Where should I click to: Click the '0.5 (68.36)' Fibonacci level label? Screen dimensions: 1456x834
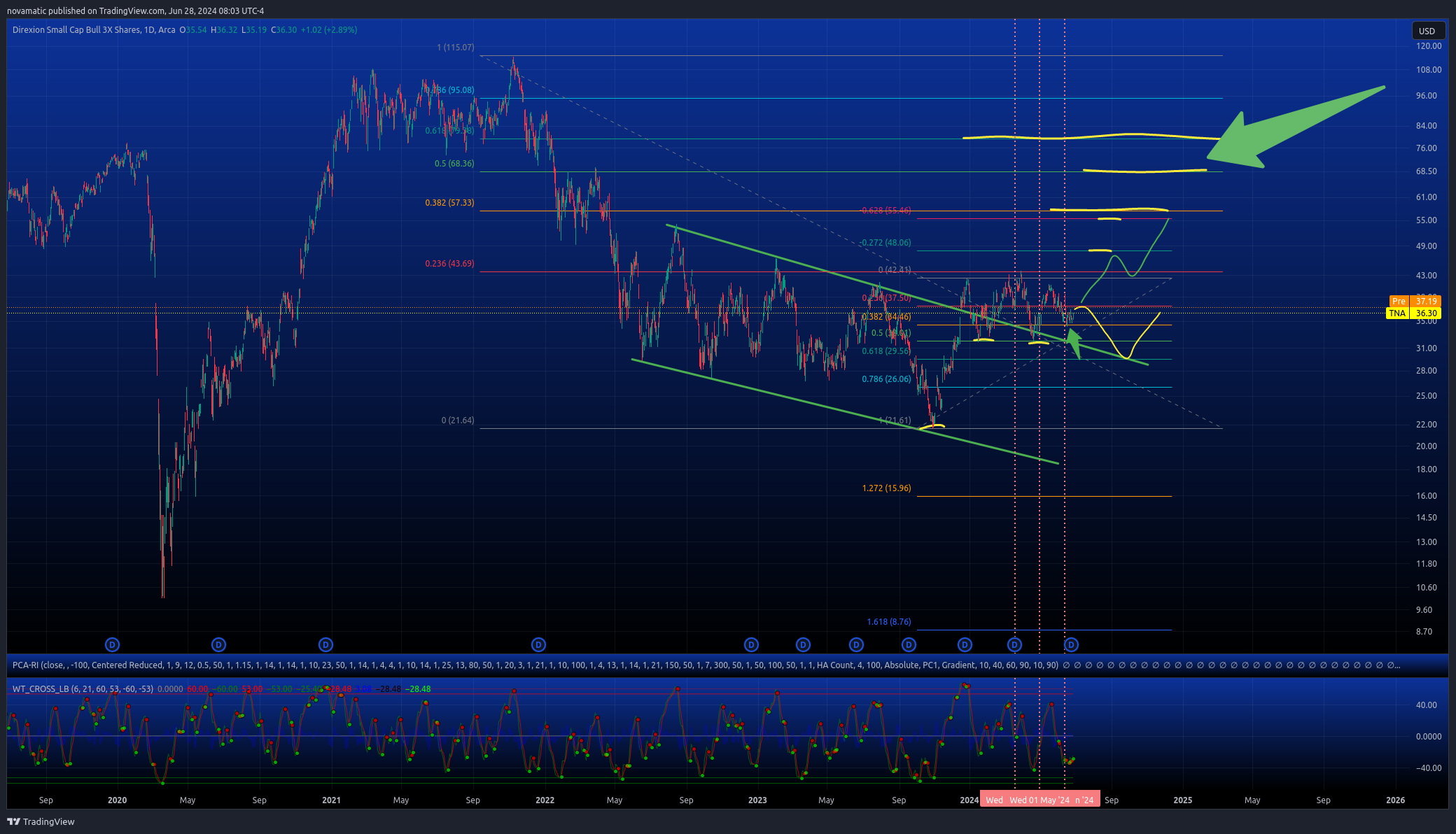[x=454, y=164]
